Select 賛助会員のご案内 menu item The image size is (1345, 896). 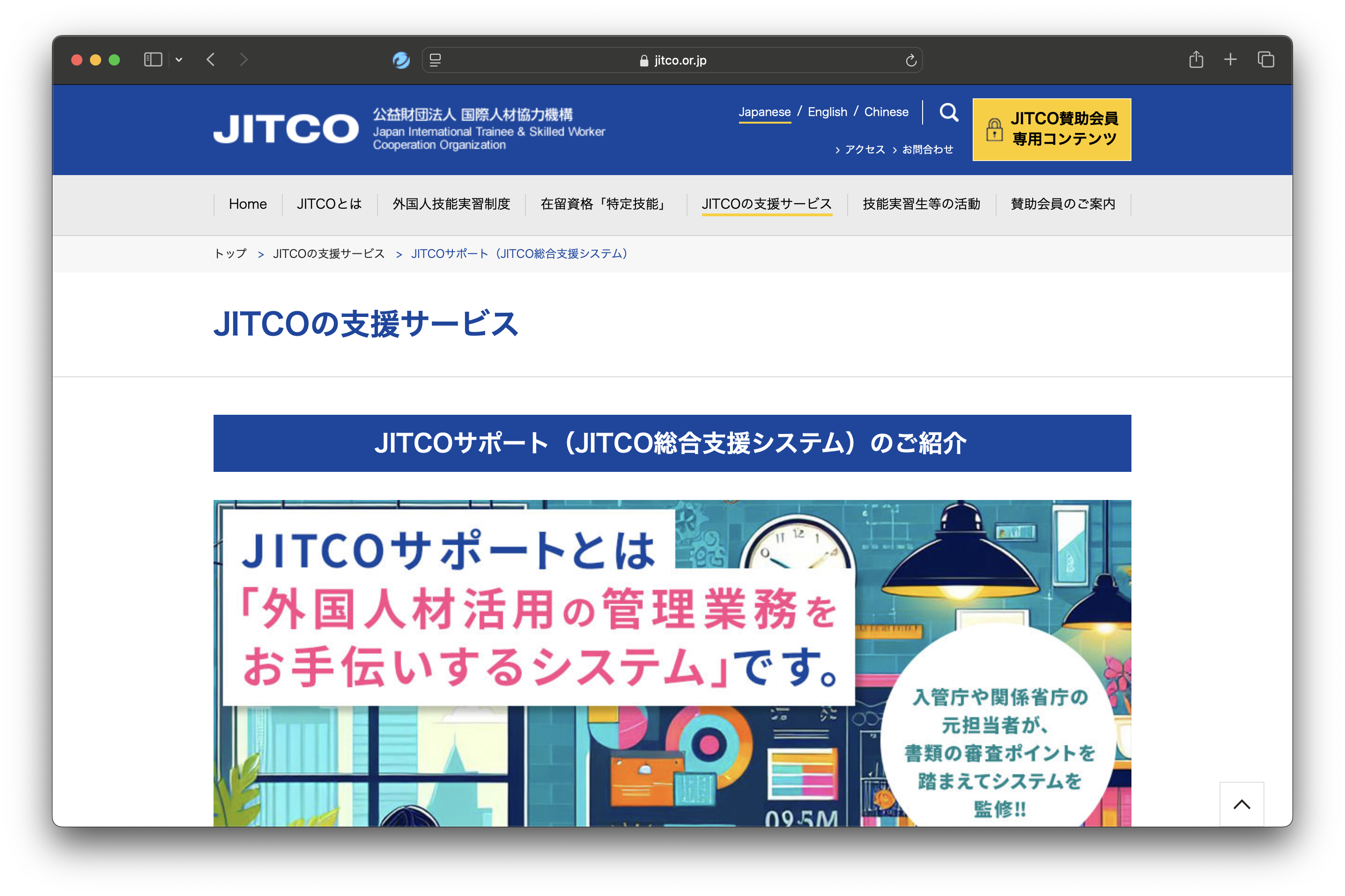pos(1063,204)
